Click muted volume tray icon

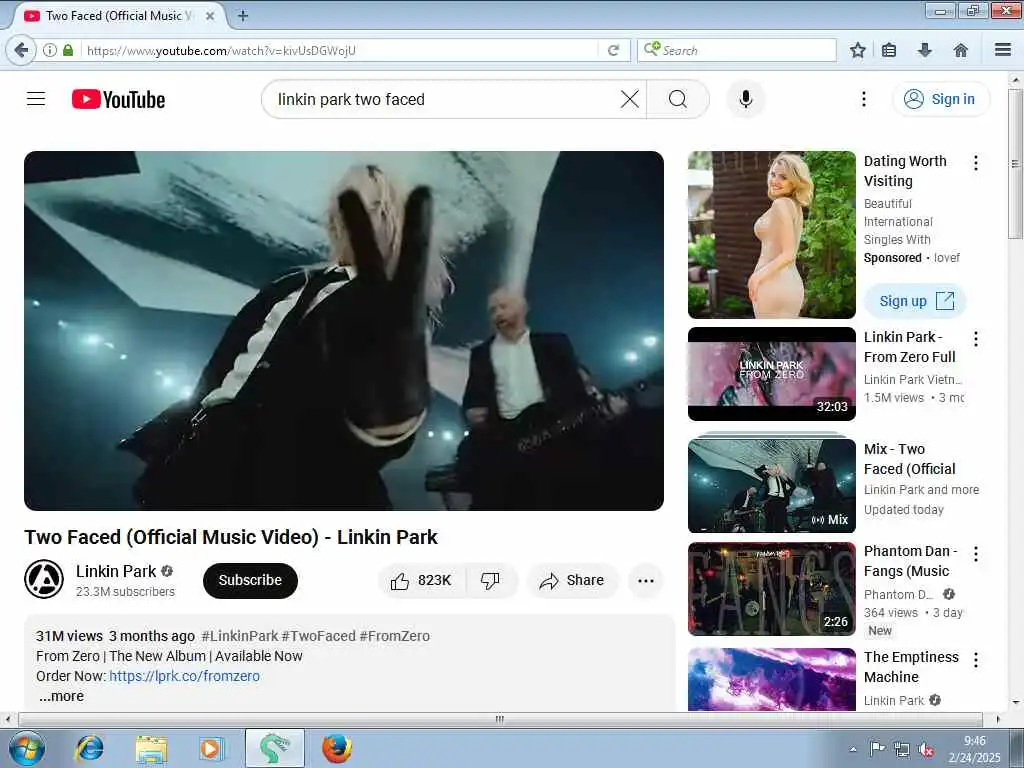925,750
